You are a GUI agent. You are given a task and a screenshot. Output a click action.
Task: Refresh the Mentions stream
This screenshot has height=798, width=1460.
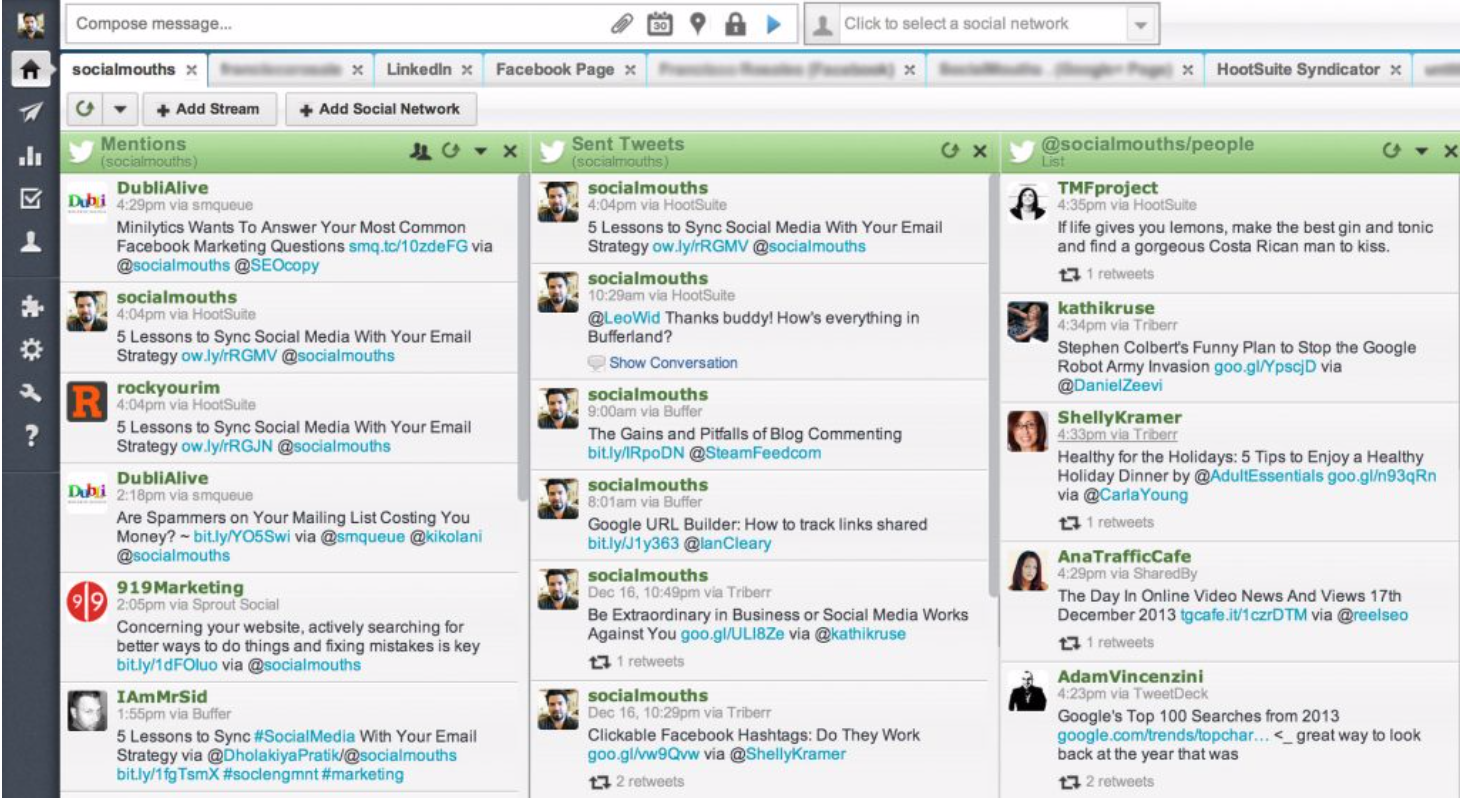(450, 151)
